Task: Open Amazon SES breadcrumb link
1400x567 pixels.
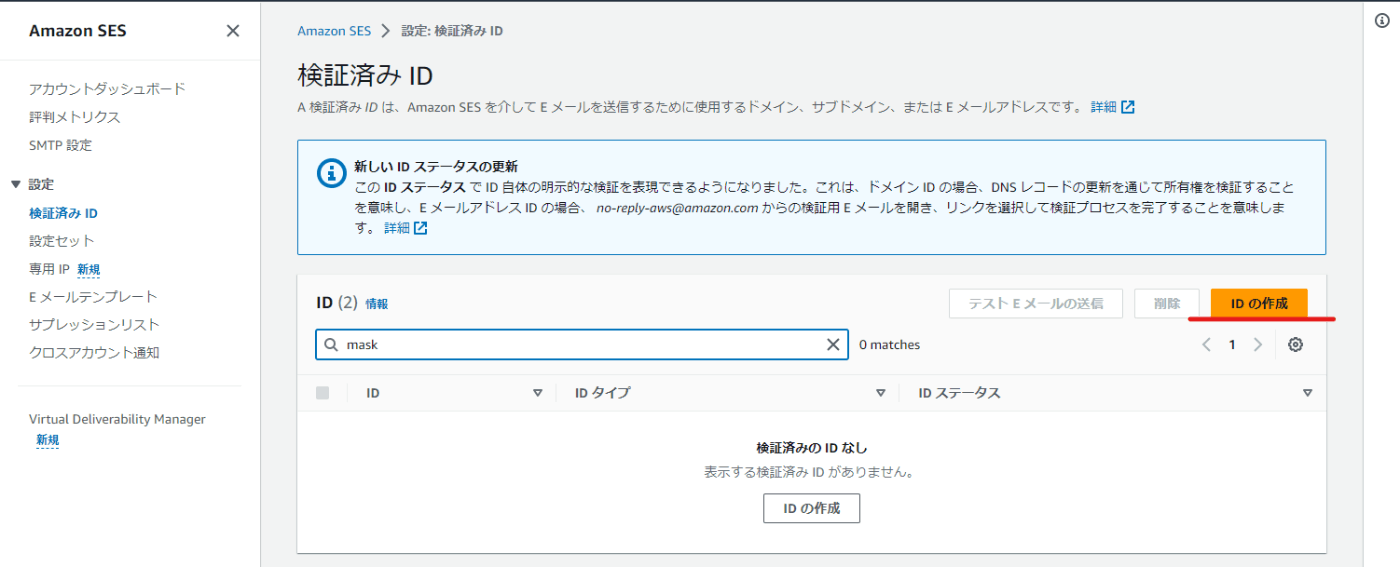Action: coord(334,31)
